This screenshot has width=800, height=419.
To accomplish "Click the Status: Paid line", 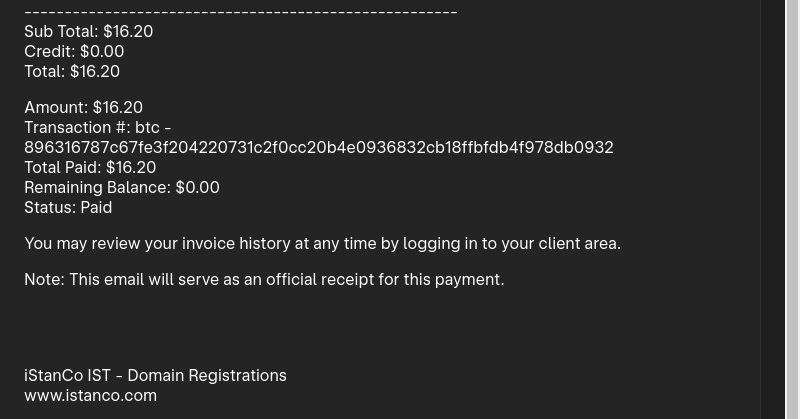I will point(68,207).
